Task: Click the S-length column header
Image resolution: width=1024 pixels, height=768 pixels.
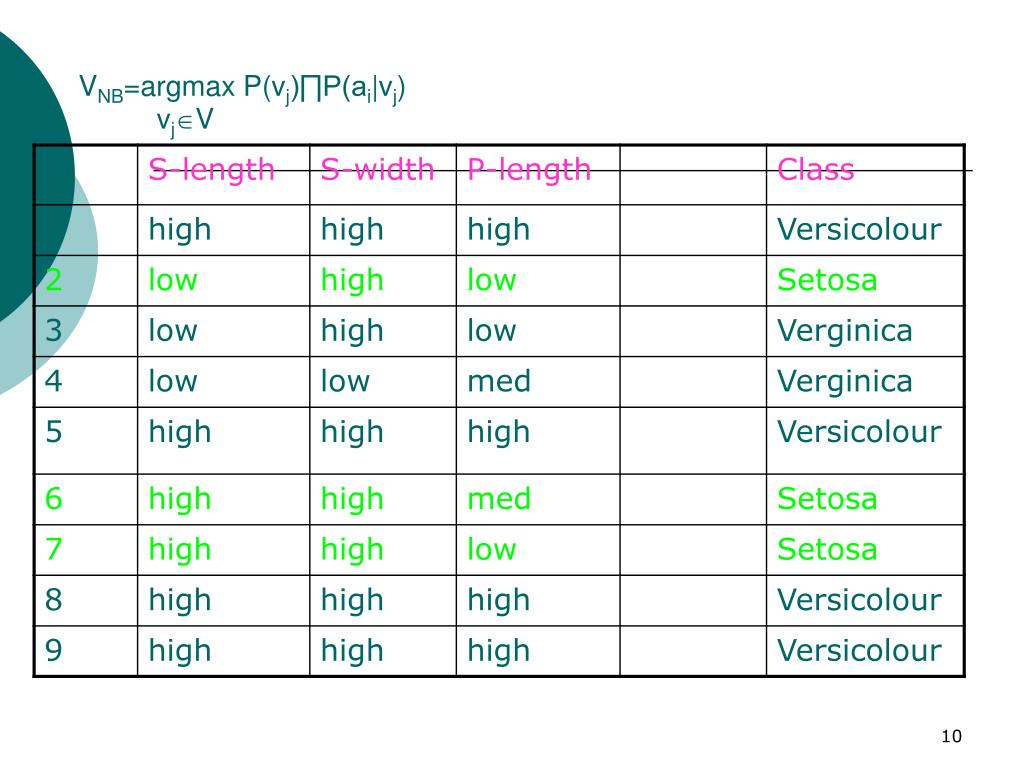Action: 212,170
